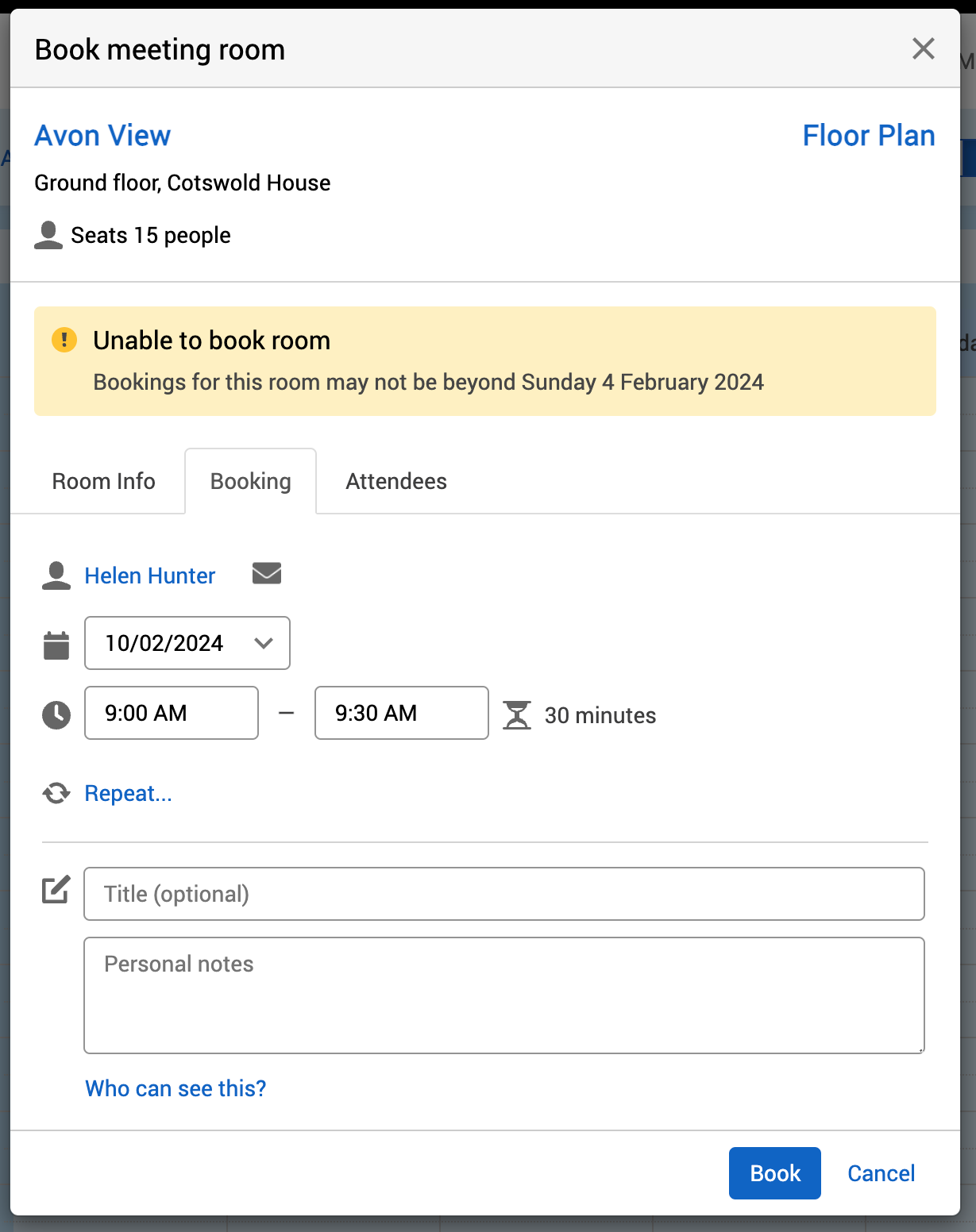Click the edit pencil icon beside Title
The height and width of the screenshot is (1232, 976).
click(x=56, y=891)
